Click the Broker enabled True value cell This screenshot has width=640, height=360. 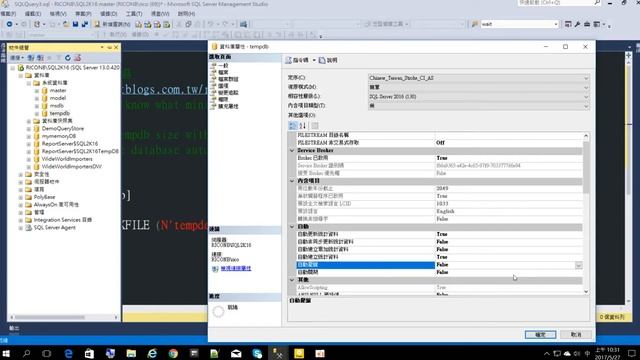509,158
